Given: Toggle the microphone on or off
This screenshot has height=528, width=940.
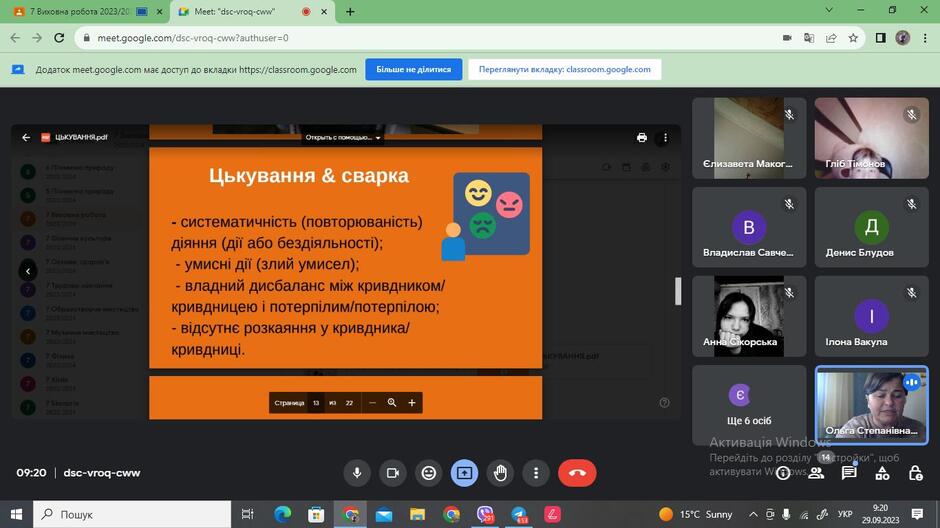Looking at the screenshot, I should (357, 473).
